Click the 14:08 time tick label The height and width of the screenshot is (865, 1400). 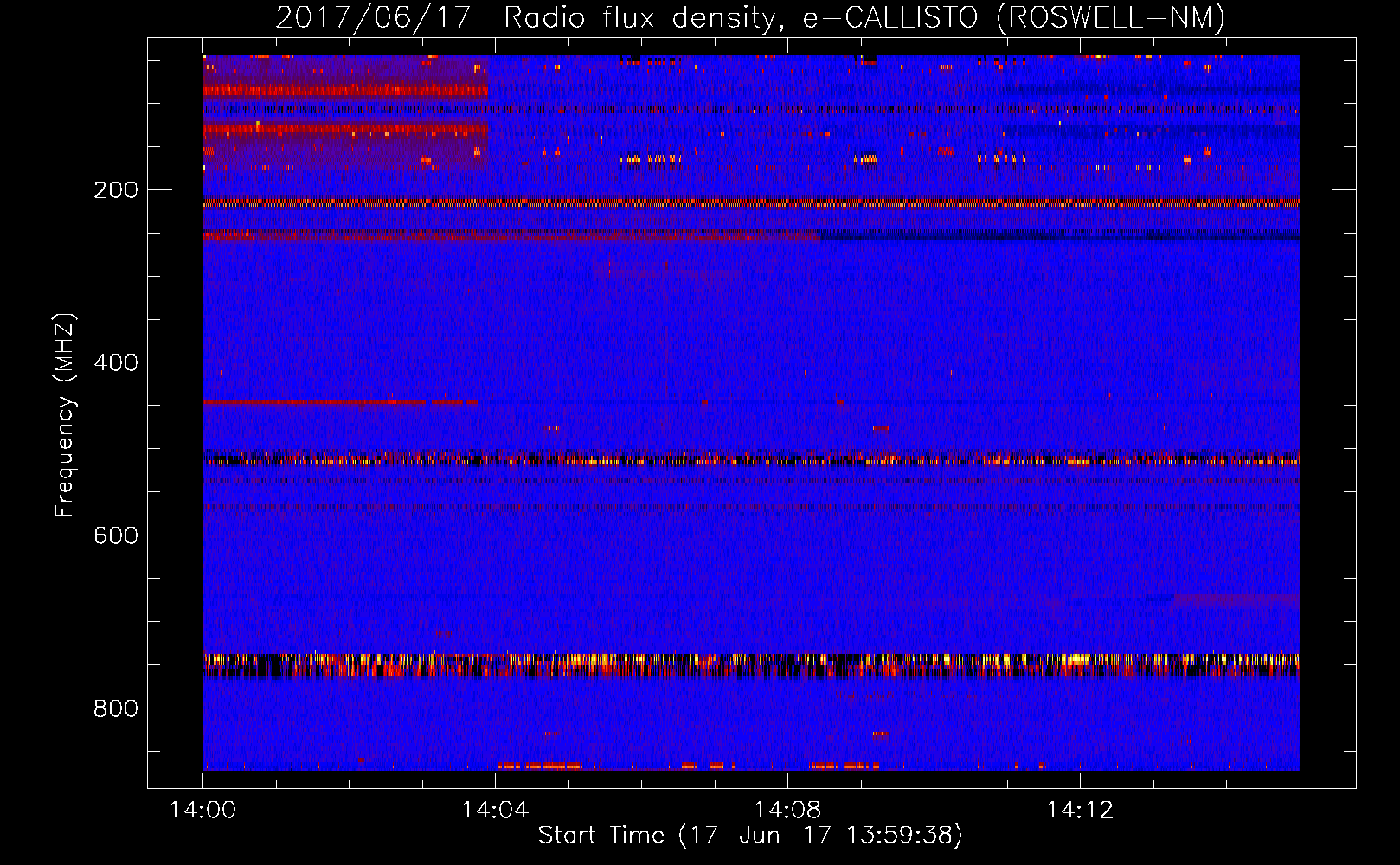pos(787,811)
